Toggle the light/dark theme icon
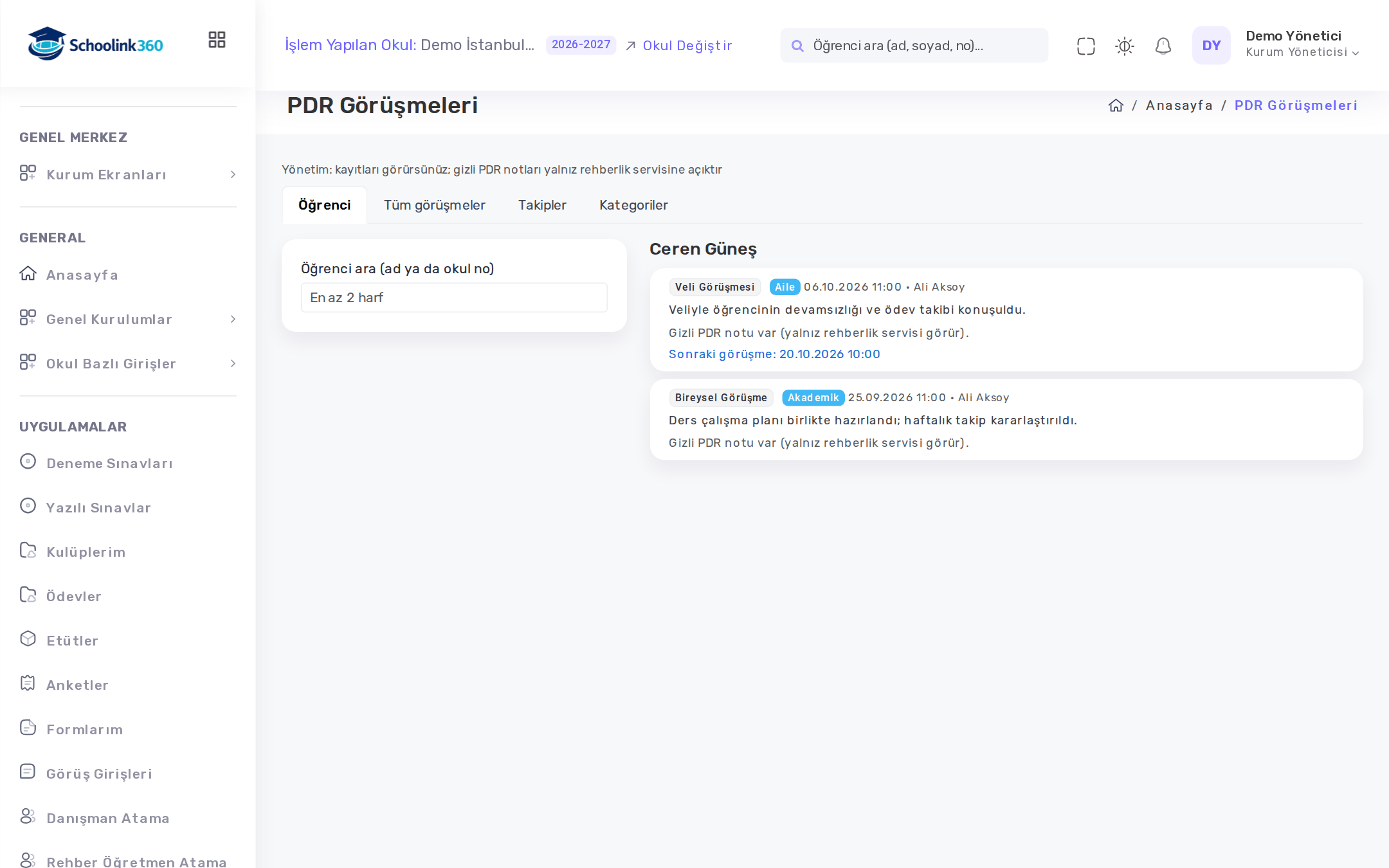Image resolution: width=1389 pixels, height=868 pixels. pyautogui.click(x=1124, y=46)
